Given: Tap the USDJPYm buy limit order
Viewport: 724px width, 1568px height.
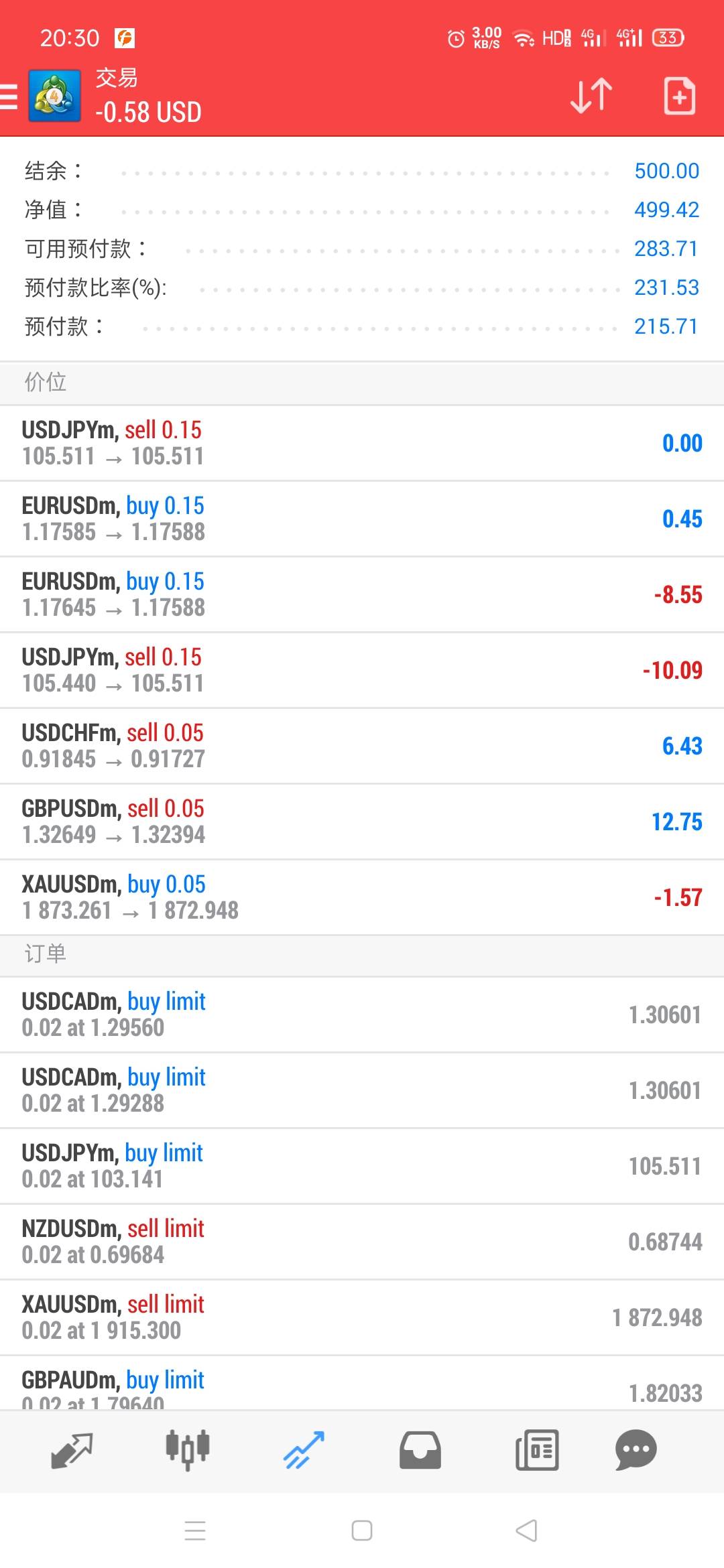Looking at the screenshot, I should (x=362, y=1166).
